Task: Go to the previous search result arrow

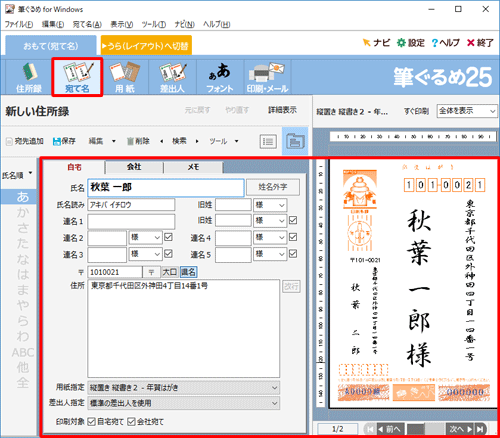Action: click(x=162, y=141)
